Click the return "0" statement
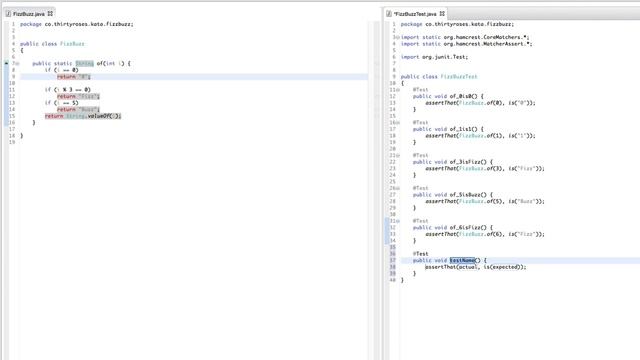The height and width of the screenshot is (360, 640). pyautogui.click(x=73, y=77)
